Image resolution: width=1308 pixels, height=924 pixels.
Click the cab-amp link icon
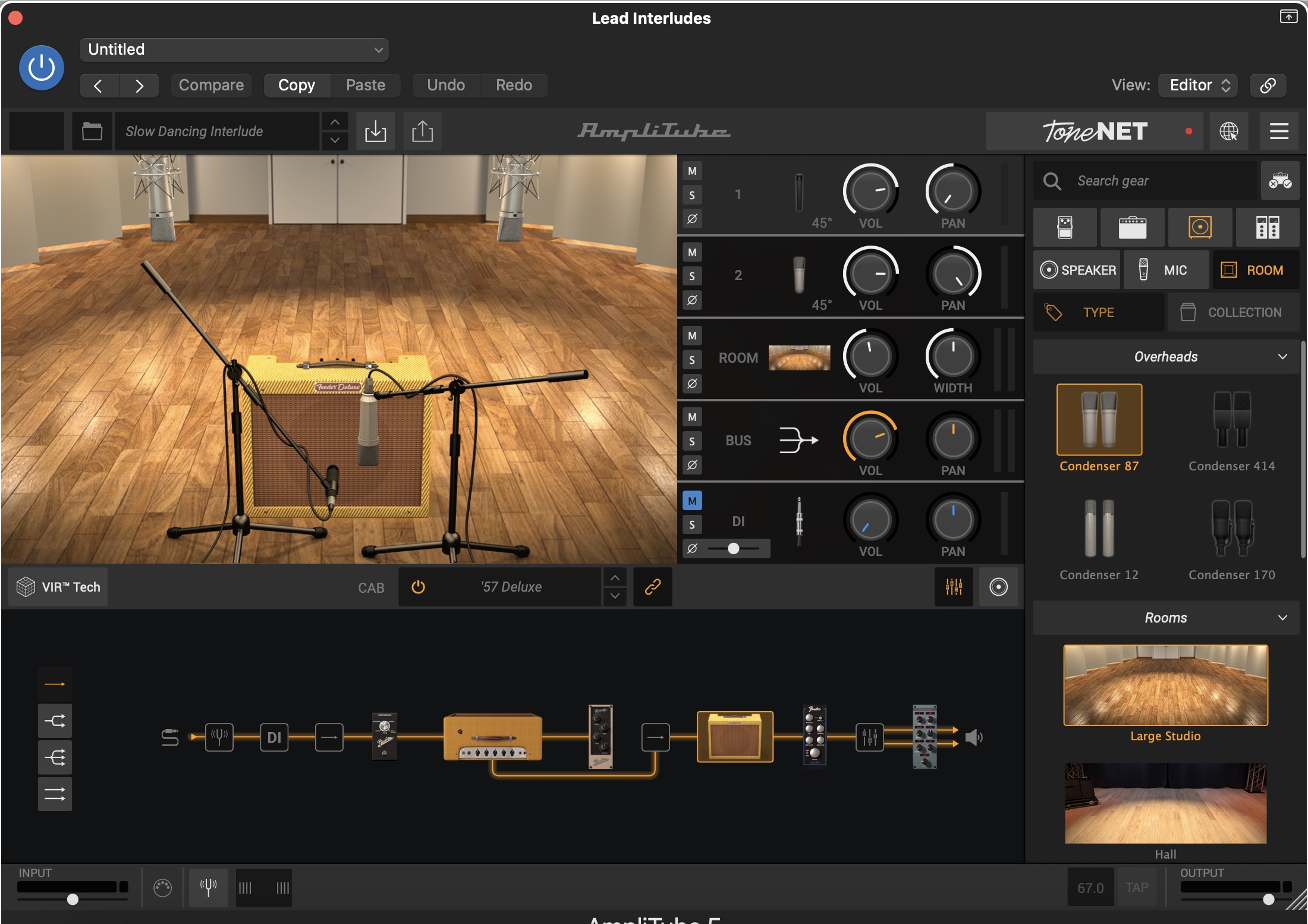pos(653,587)
